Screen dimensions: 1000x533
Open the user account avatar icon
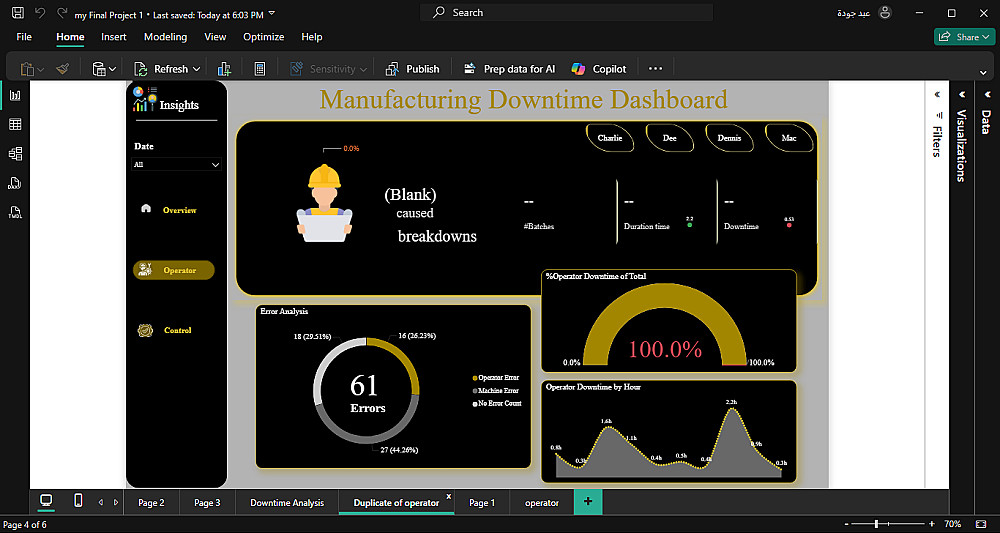coord(885,13)
